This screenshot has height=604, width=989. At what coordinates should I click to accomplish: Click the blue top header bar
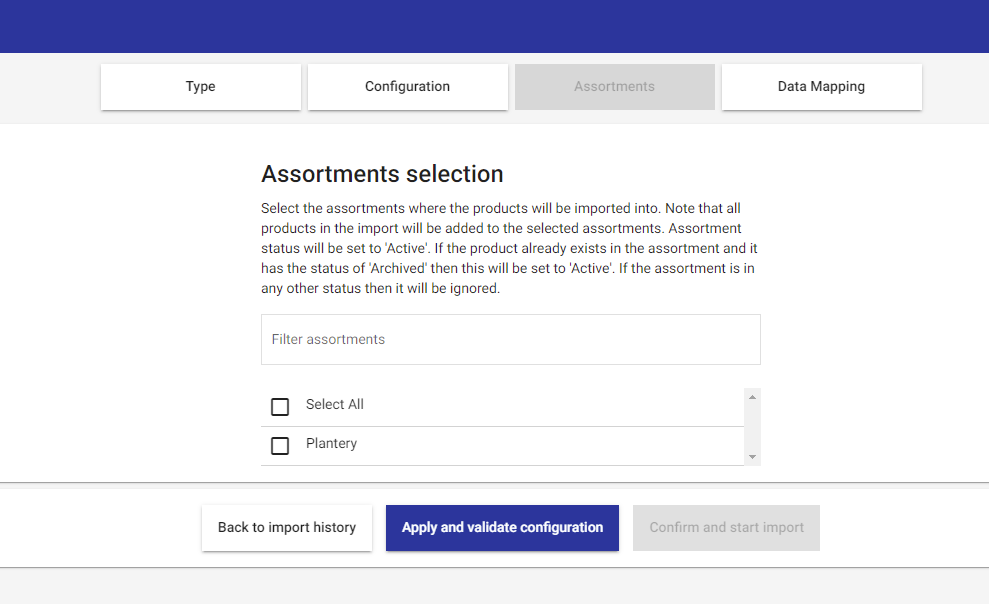coord(494,26)
